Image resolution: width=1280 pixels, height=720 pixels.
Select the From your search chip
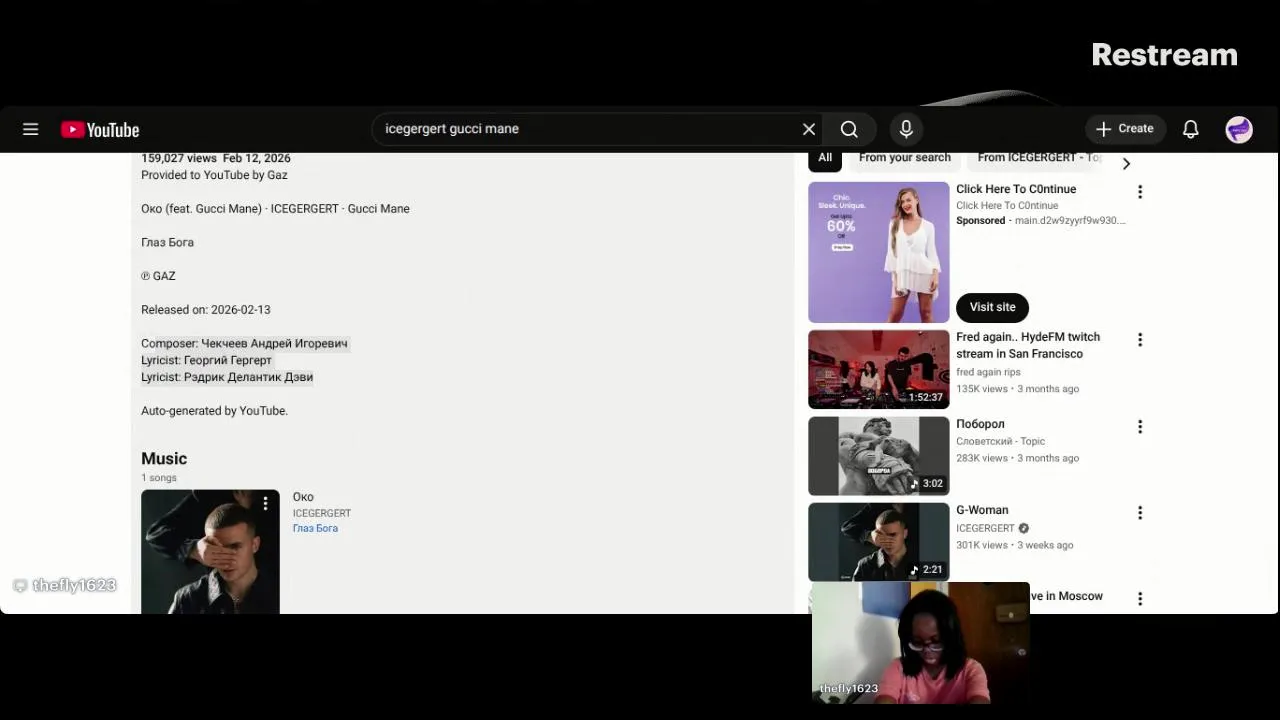click(x=904, y=158)
